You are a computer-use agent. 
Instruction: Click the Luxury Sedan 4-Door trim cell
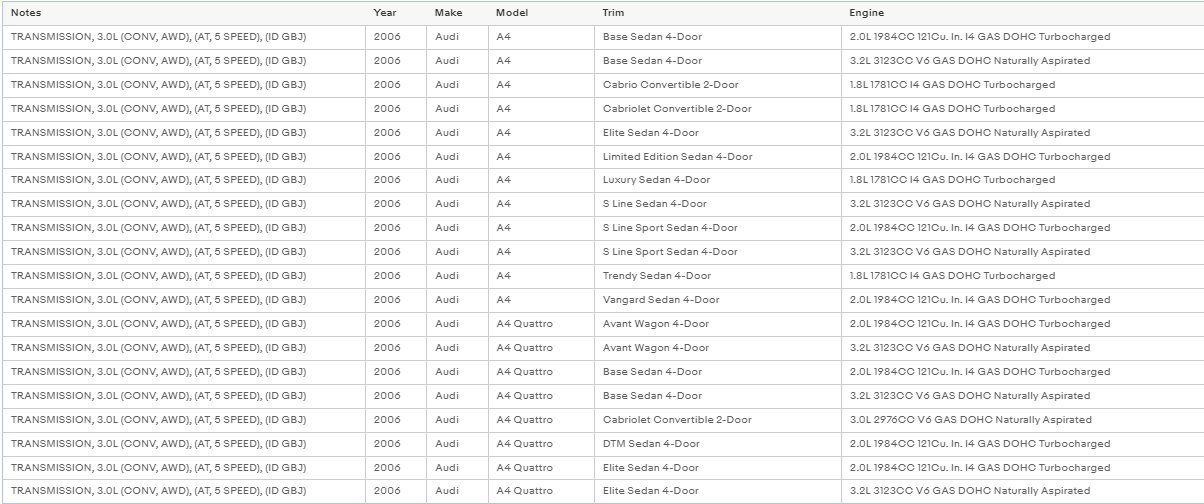coord(718,181)
